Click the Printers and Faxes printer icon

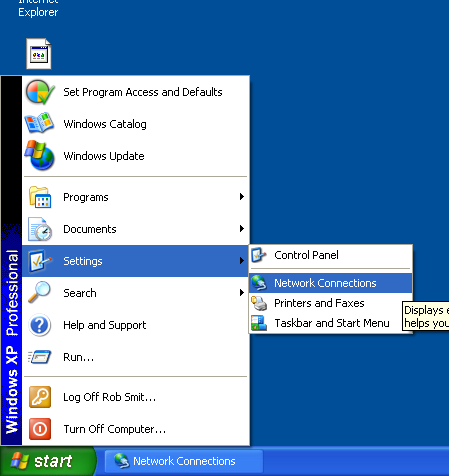259,303
